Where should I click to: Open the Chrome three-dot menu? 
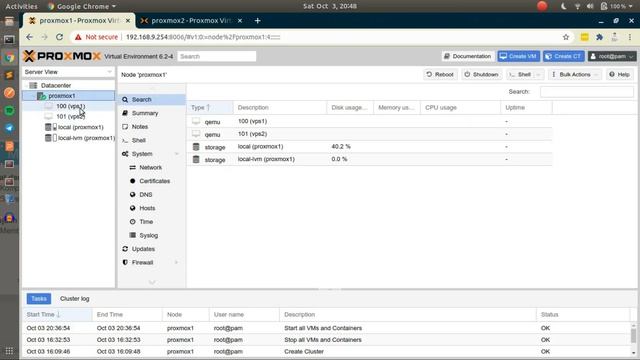630,37
